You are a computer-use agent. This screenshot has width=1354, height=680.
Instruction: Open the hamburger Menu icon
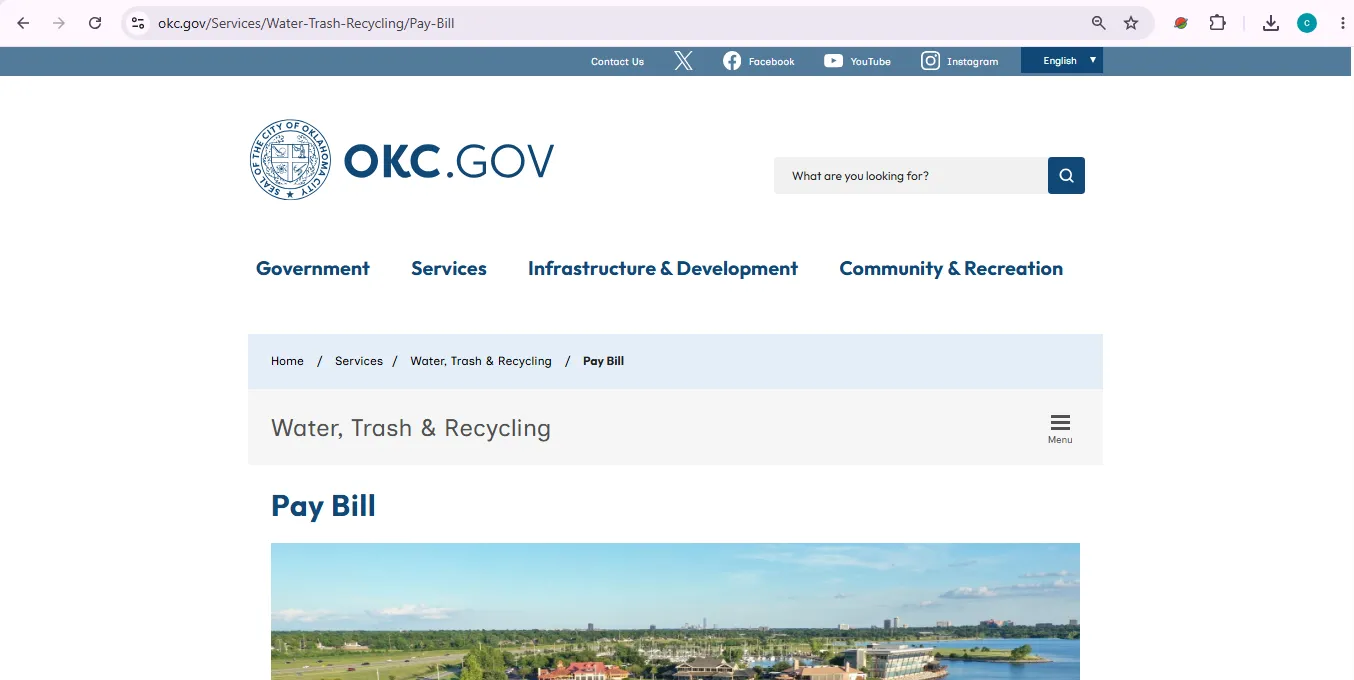pyautogui.click(x=1060, y=428)
